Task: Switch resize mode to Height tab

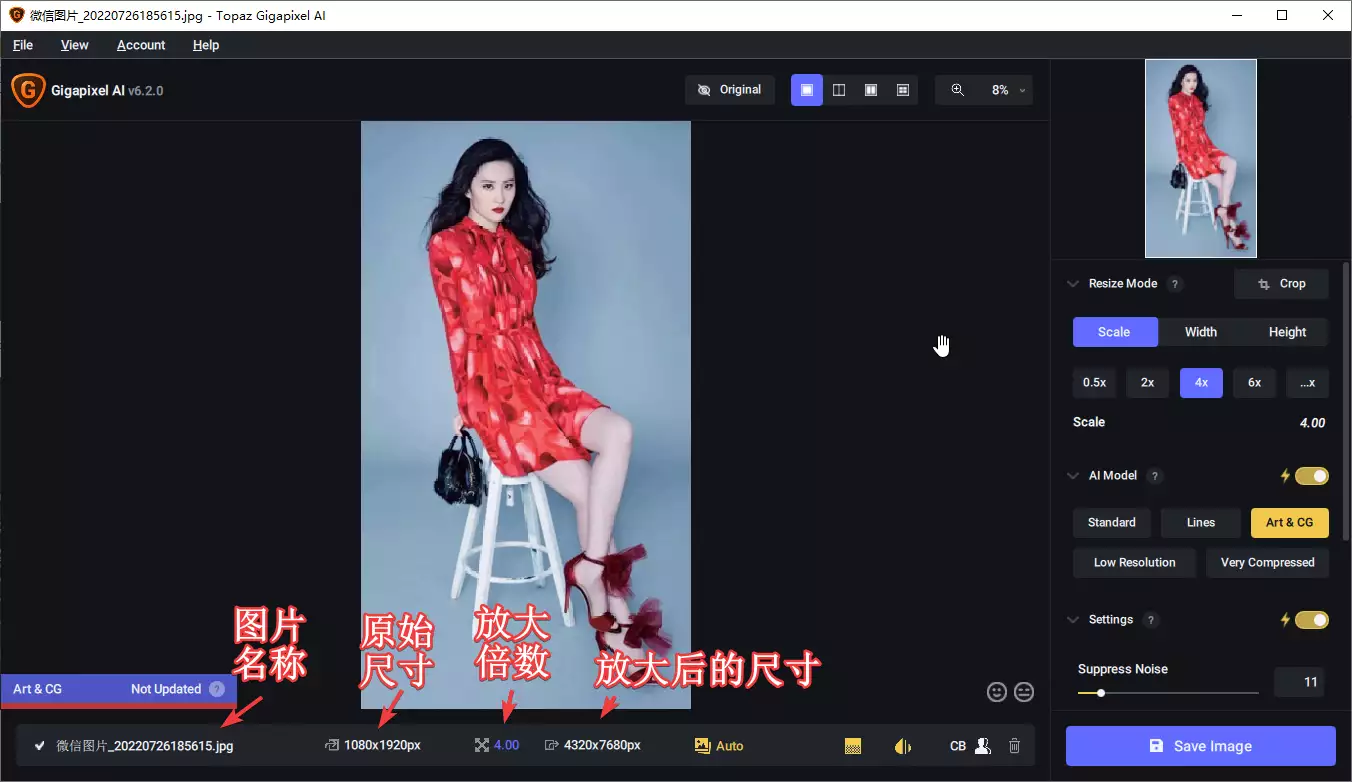Action: coord(1287,332)
